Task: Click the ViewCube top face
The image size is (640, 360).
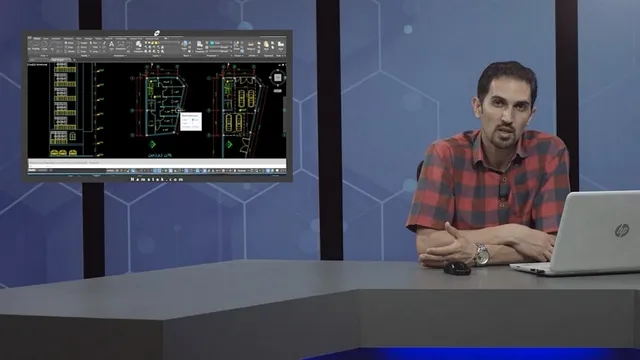Action: [278, 78]
